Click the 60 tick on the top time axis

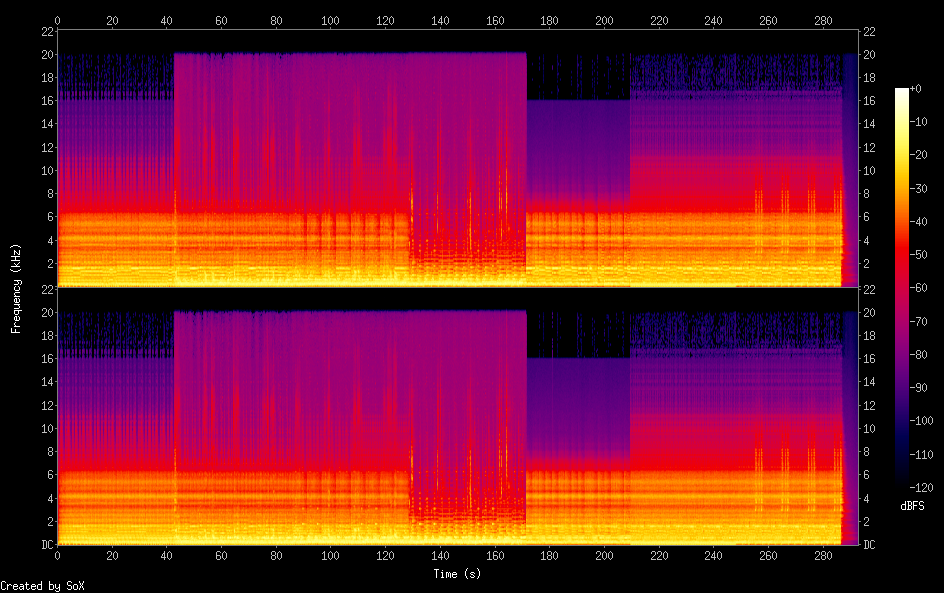(x=221, y=19)
